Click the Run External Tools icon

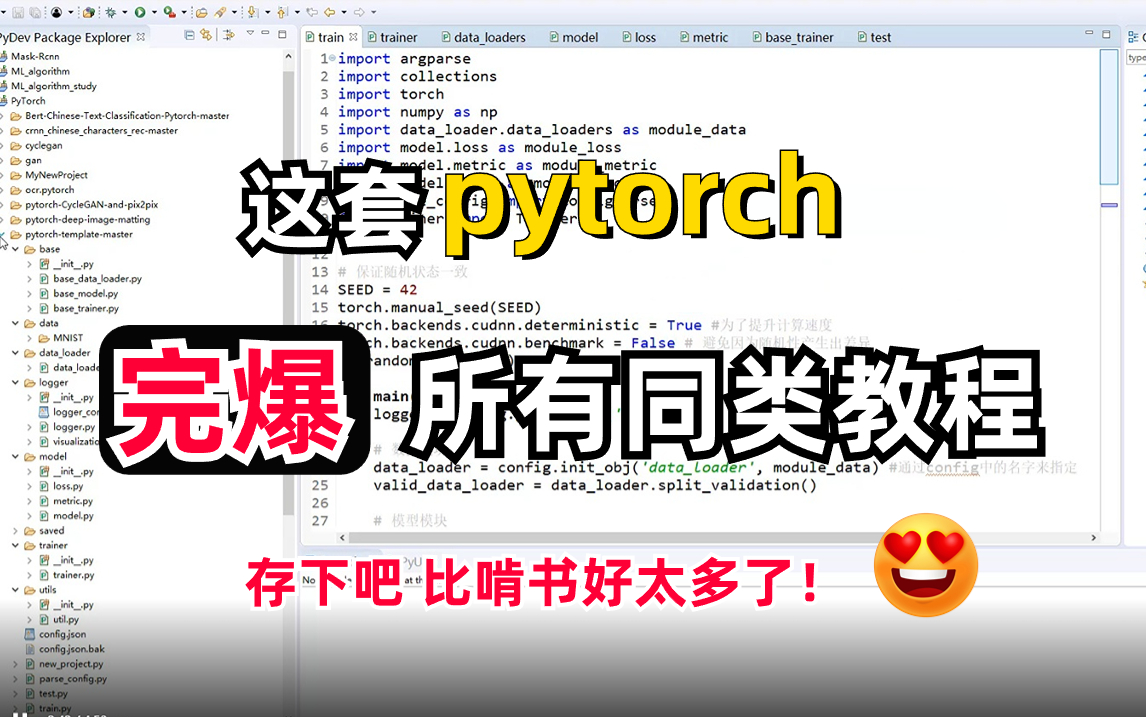[170, 12]
